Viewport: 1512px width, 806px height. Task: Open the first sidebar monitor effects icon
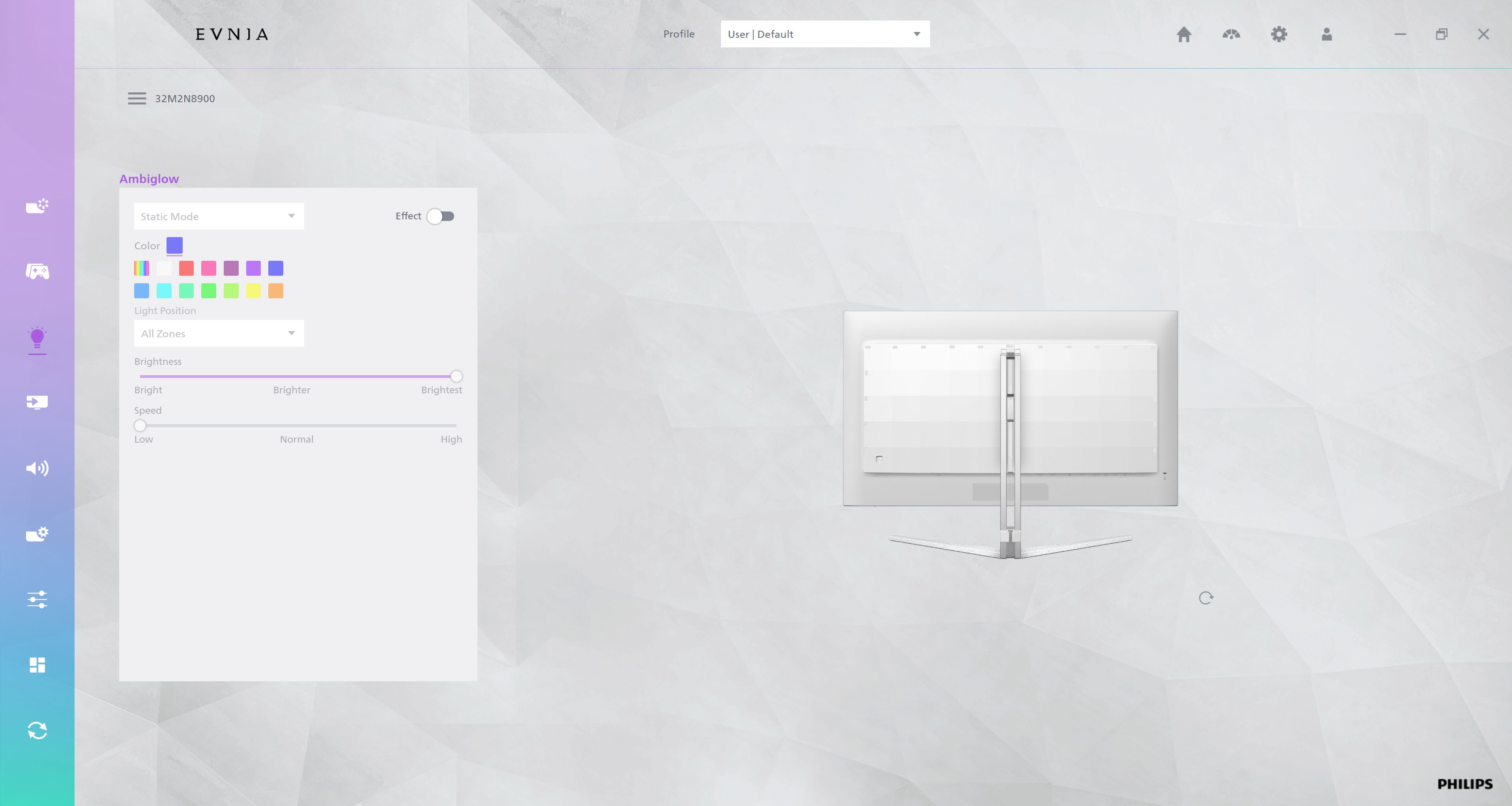point(37,206)
